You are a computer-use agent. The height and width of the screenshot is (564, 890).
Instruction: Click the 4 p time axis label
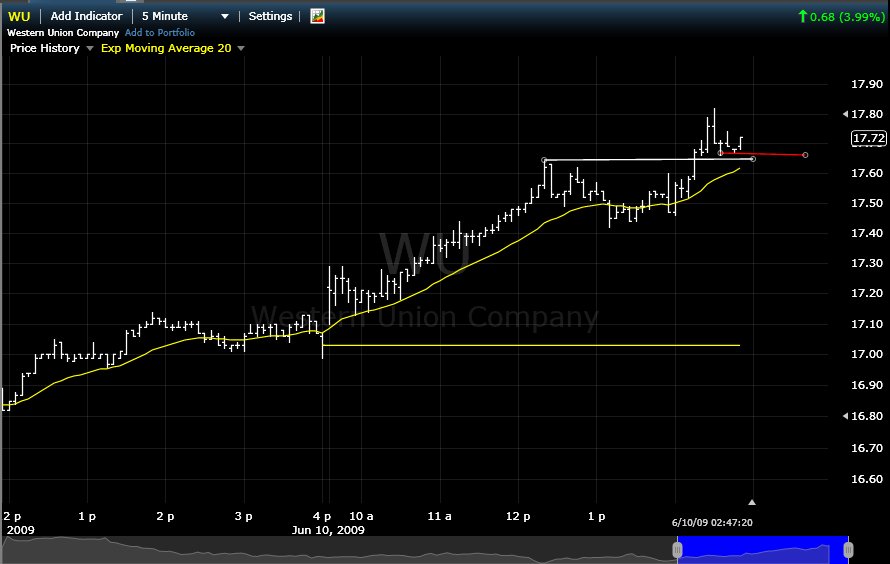[x=322, y=516]
